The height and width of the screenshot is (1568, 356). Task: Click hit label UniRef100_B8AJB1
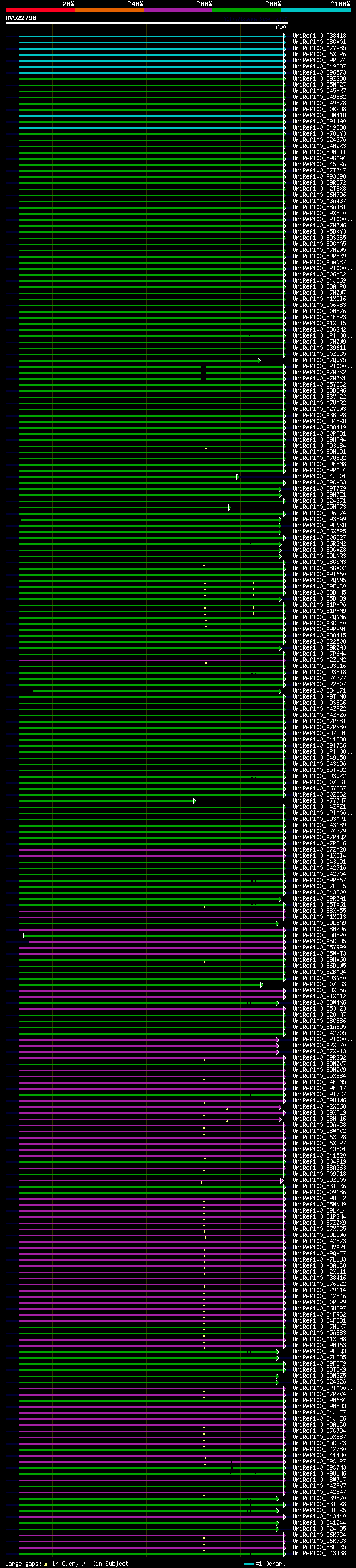319,207
